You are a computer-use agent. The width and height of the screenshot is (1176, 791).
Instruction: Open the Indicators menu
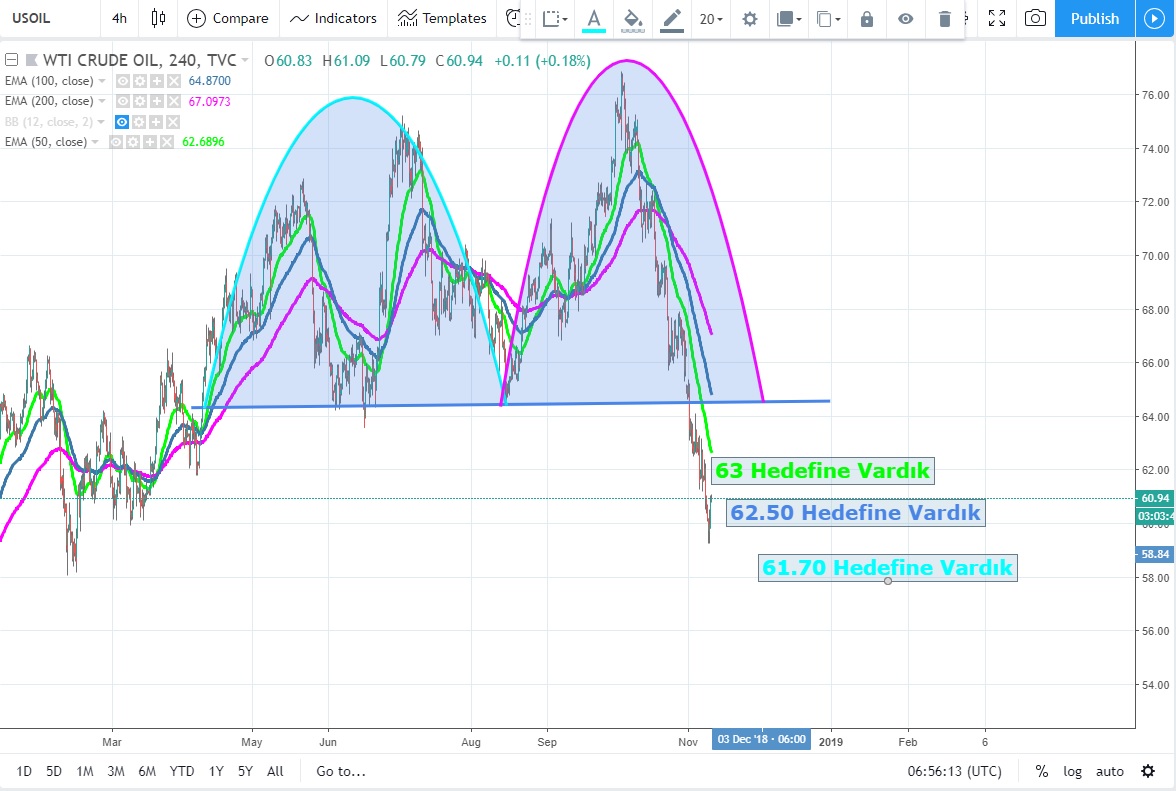click(x=334, y=18)
